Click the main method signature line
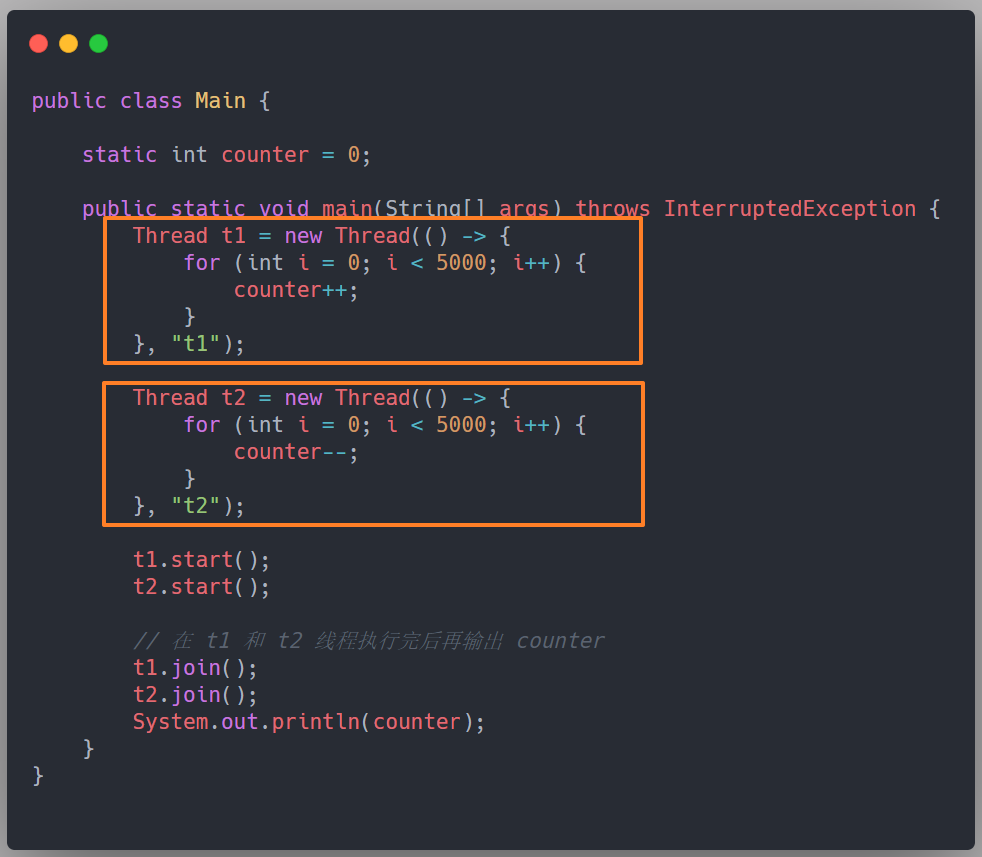Image resolution: width=982 pixels, height=857 pixels. (400, 208)
